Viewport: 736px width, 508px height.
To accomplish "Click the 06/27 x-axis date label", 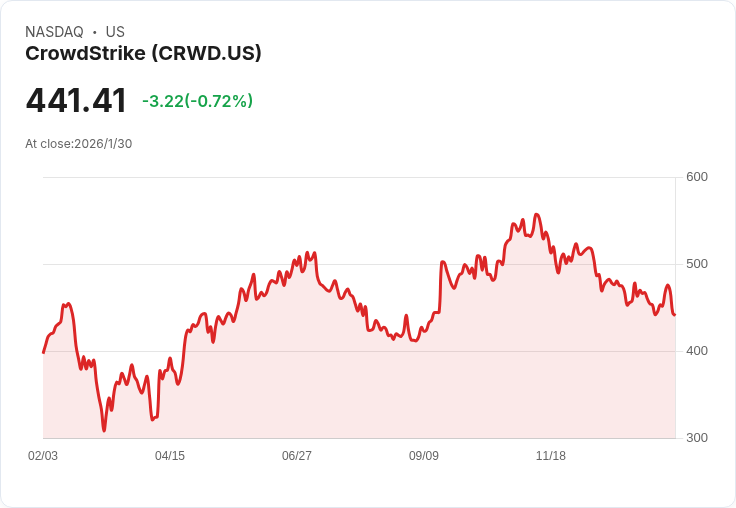I will click(x=297, y=455).
